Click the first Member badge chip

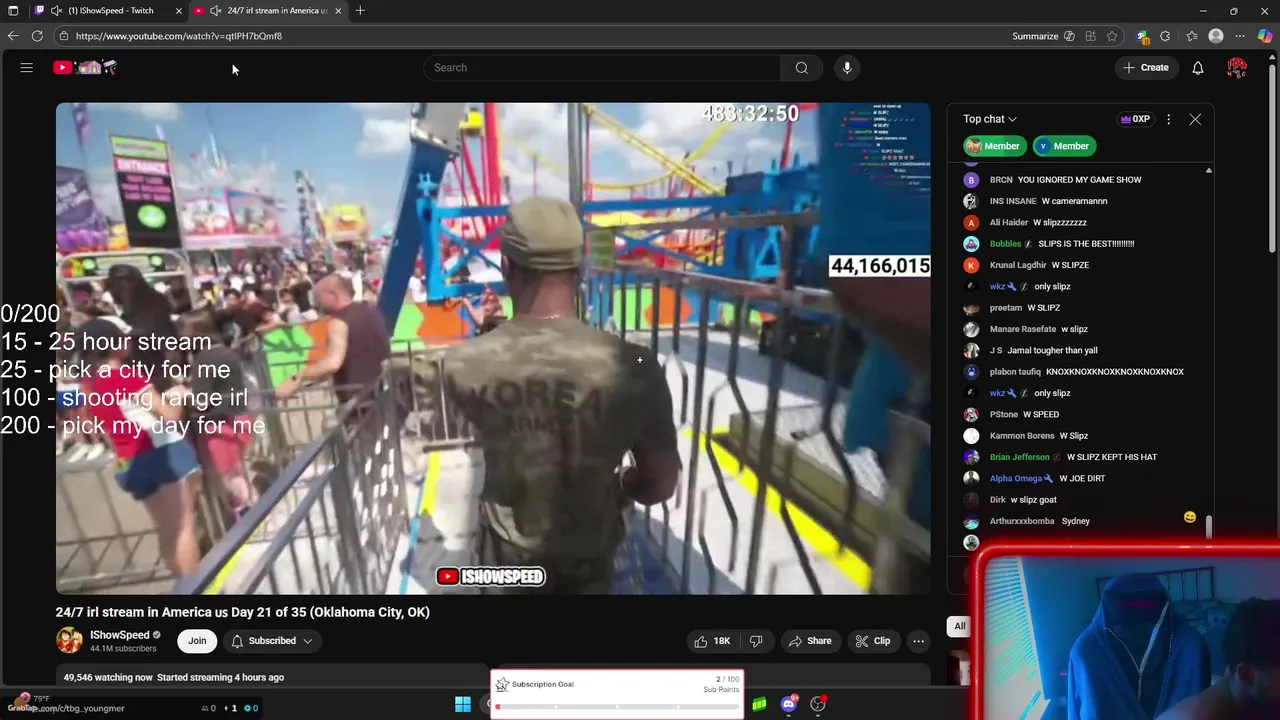click(x=995, y=146)
